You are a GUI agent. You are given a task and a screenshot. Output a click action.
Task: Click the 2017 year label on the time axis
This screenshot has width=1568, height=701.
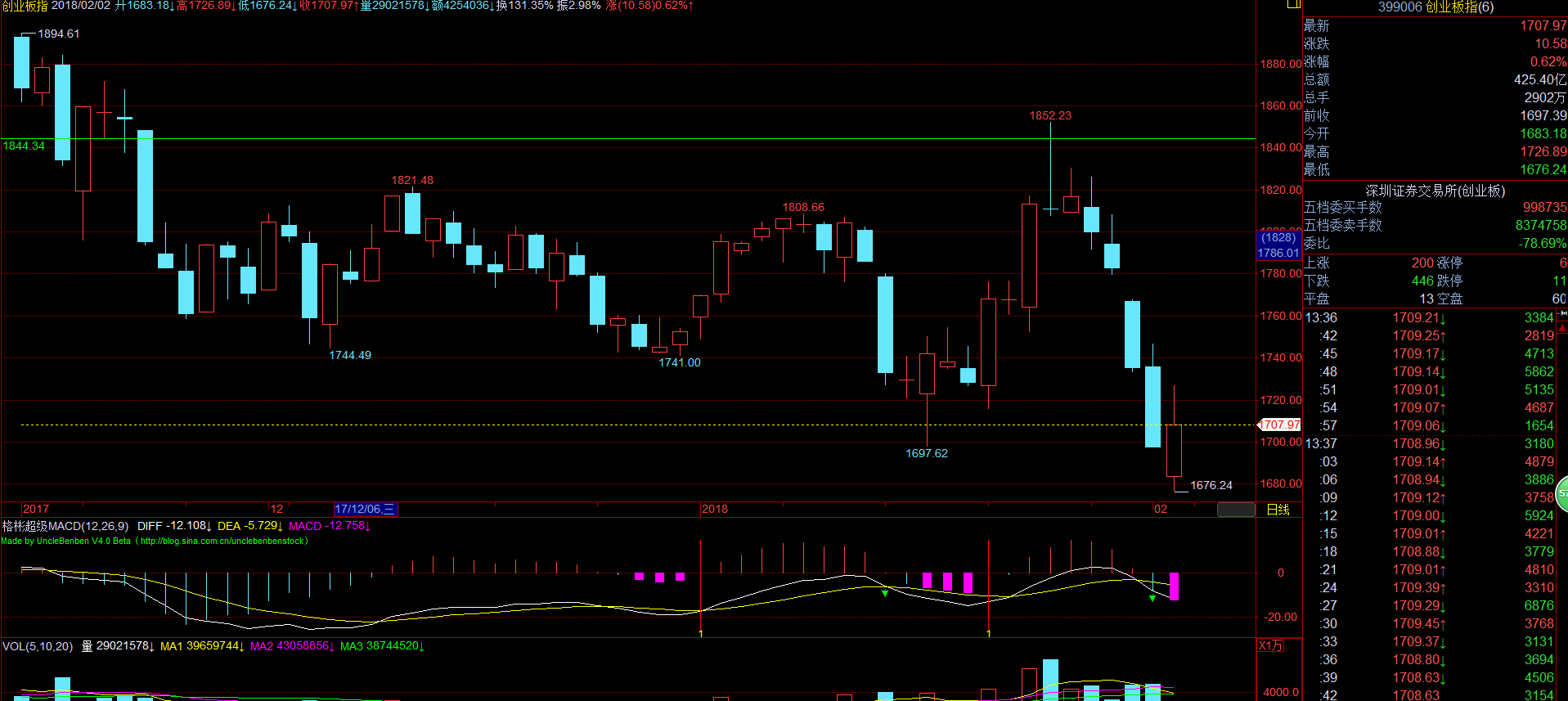click(x=36, y=509)
